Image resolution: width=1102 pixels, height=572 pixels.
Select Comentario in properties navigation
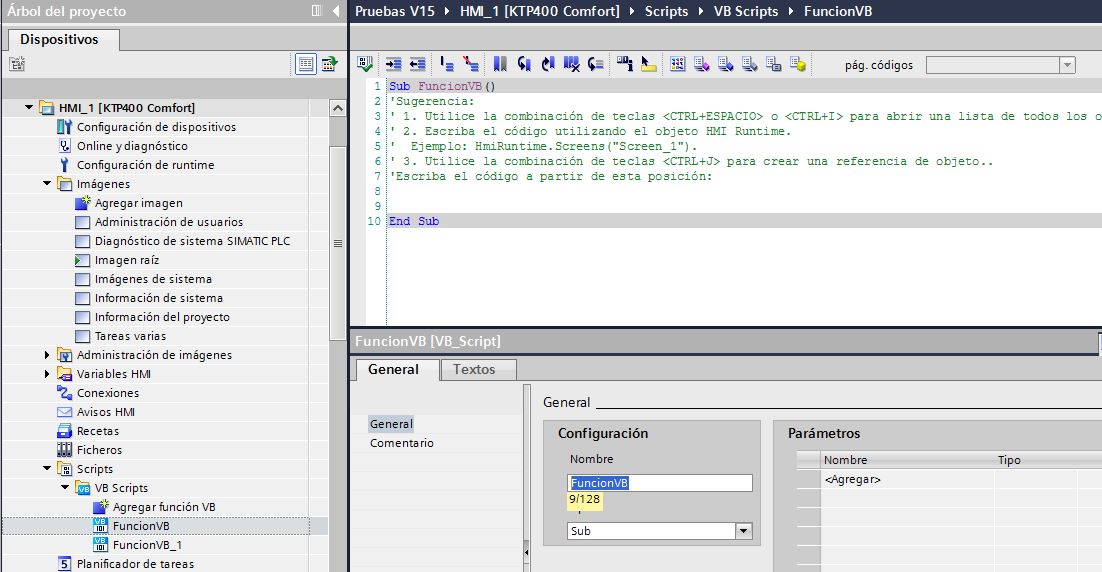[x=402, y=443]
